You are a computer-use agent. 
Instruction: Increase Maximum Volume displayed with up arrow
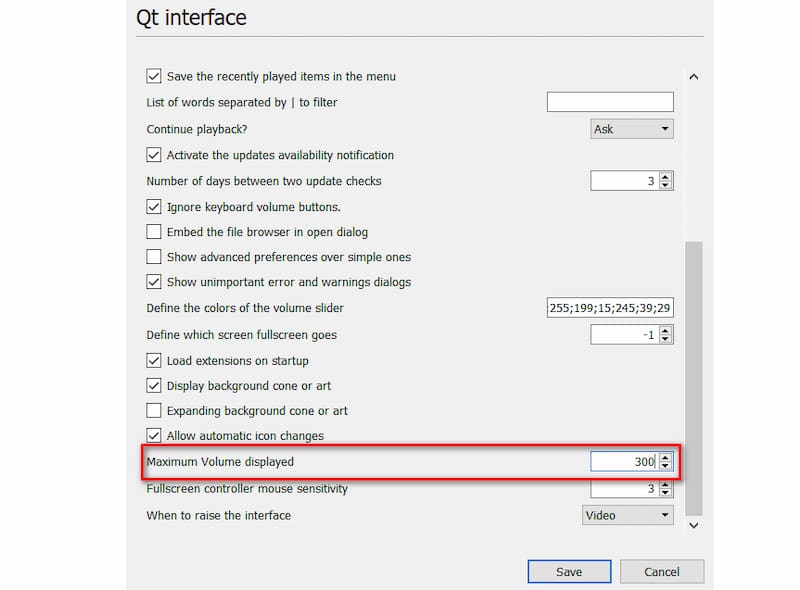click(x=666, y=457)
